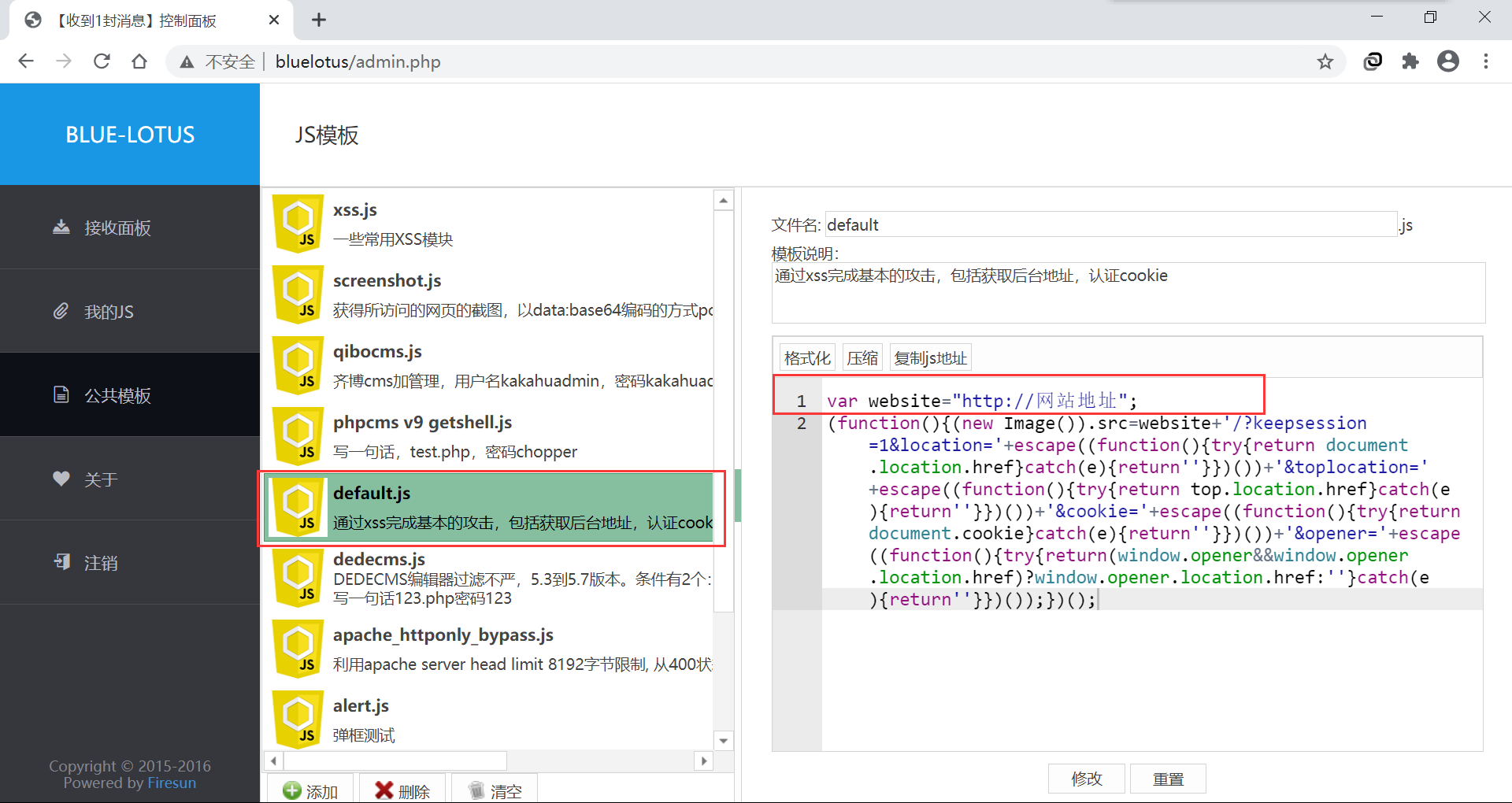Open the 关于 sidebar item

[130, 479]
